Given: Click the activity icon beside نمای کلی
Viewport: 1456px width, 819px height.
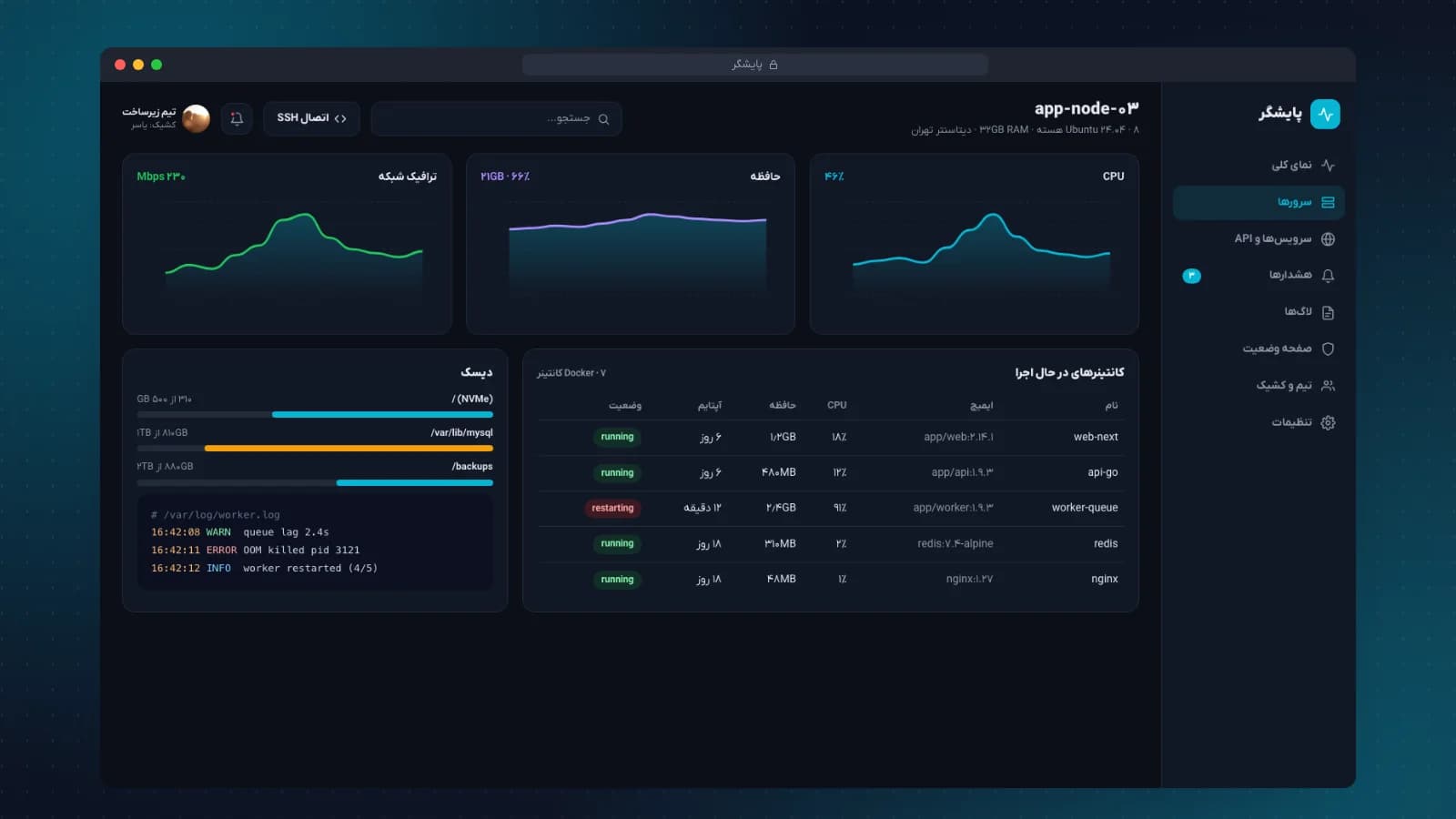Looking at the screenshot, I should point(1328,166).
